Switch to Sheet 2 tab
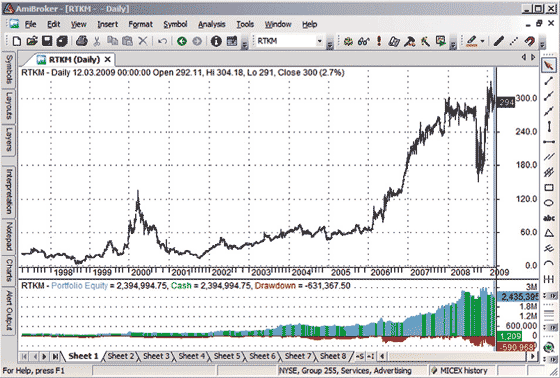The height and width of the screenshot is (378, 560). pos(121,356)
